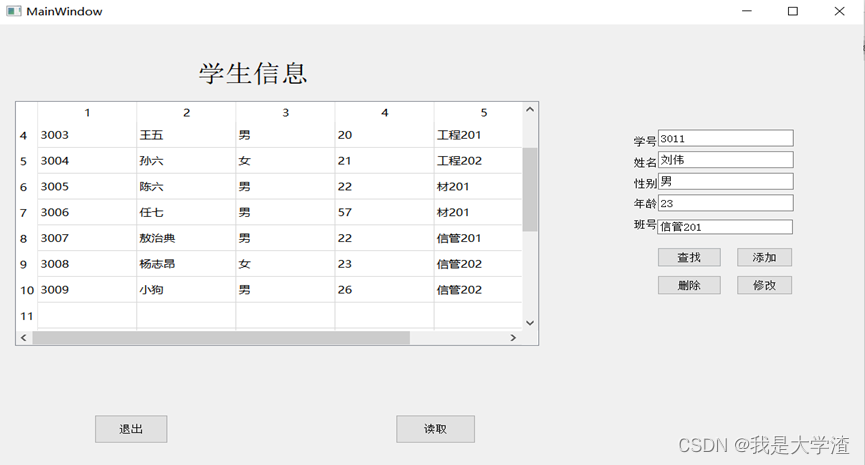Select row header 10
The width and height of the screenshot is (865, 465).
coord(26,290)
